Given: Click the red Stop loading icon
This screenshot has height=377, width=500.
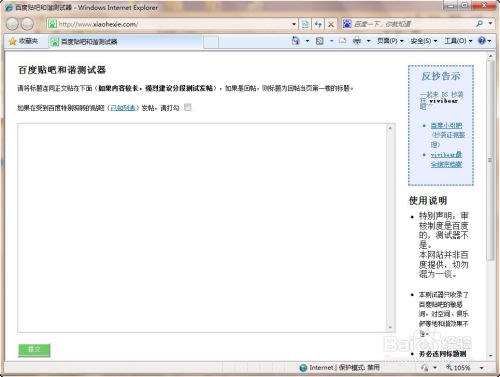Looking at the screenshot, I should [331, 24].
